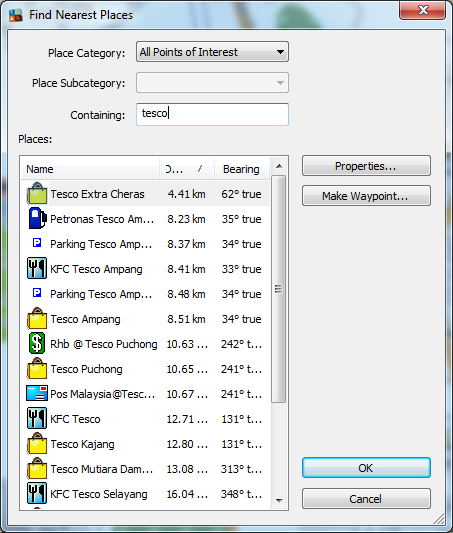Click the fuel pump icon for Petronas Tesco

(x=37, y=219)
